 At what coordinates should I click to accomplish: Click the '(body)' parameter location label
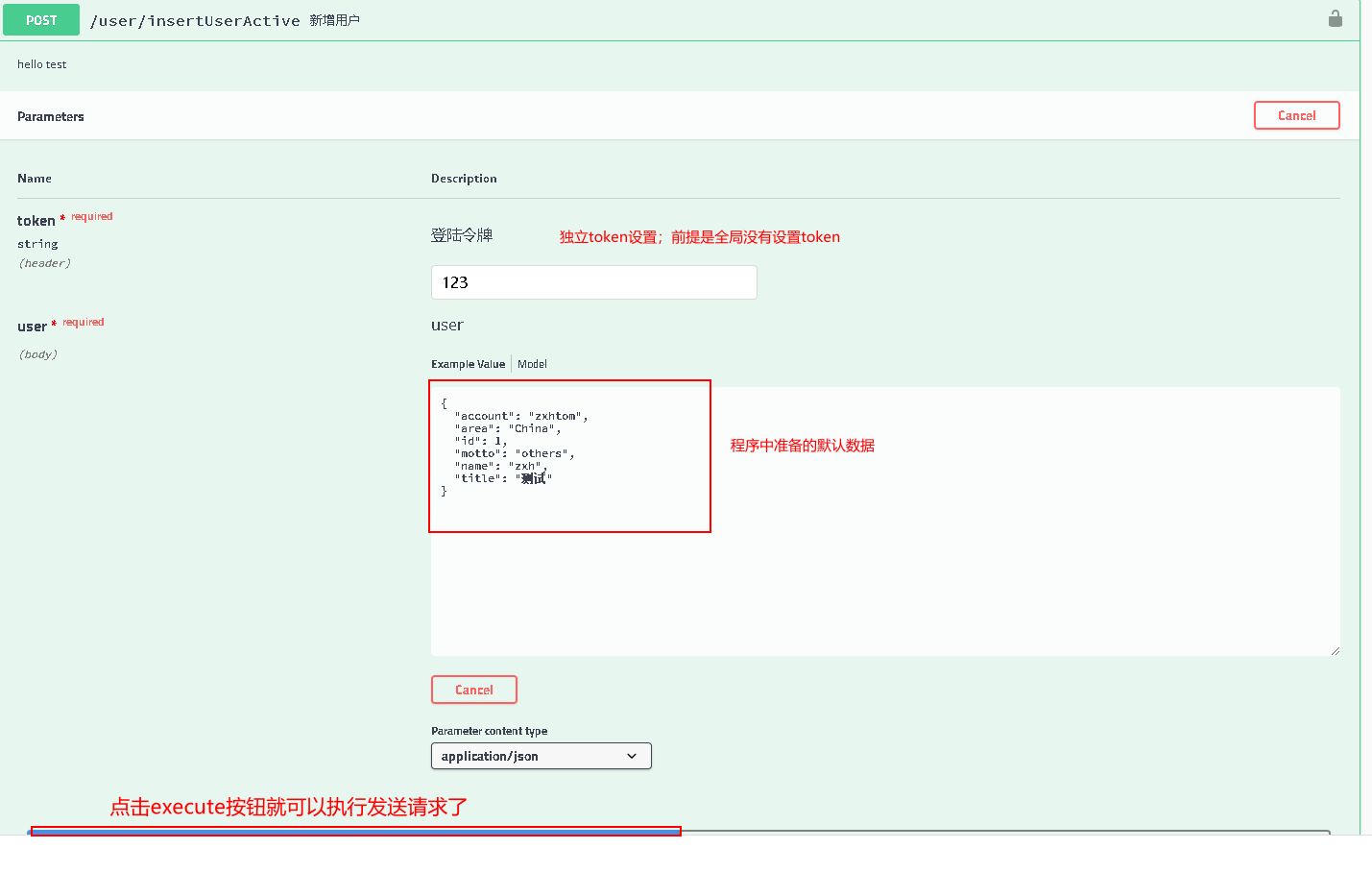(37, 354)
